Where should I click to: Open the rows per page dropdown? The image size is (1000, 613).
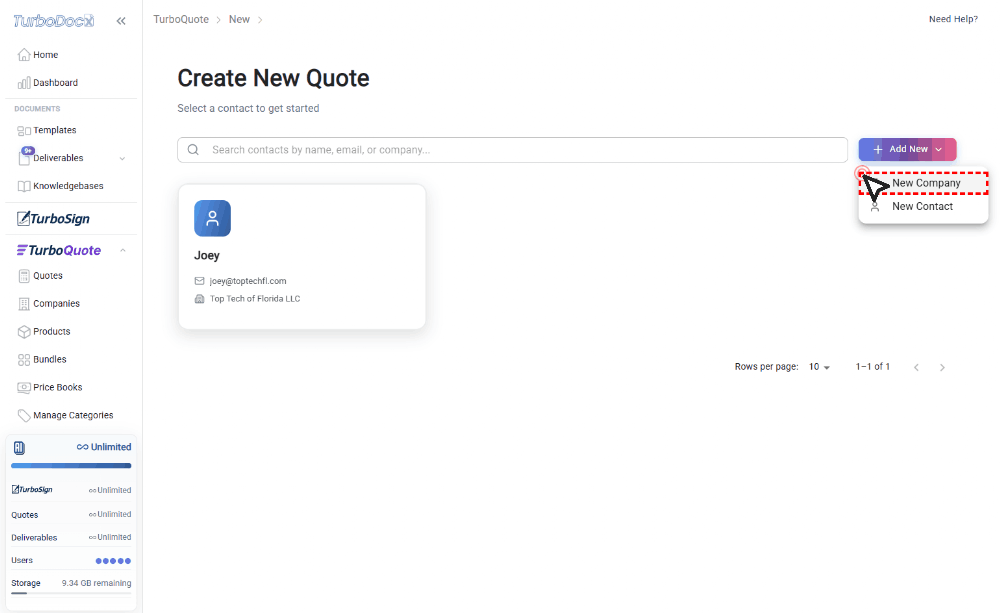[x=820, y=367]
